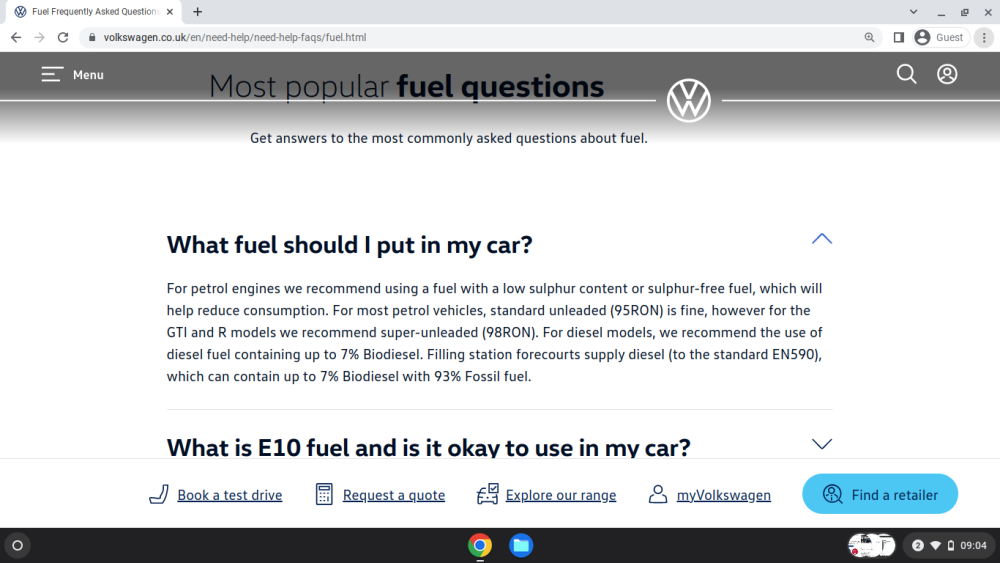Image resolution: width=1000 pixels, height=563 pixels.
Task: Click the Find a retailer button
Action: pos(880,494)
